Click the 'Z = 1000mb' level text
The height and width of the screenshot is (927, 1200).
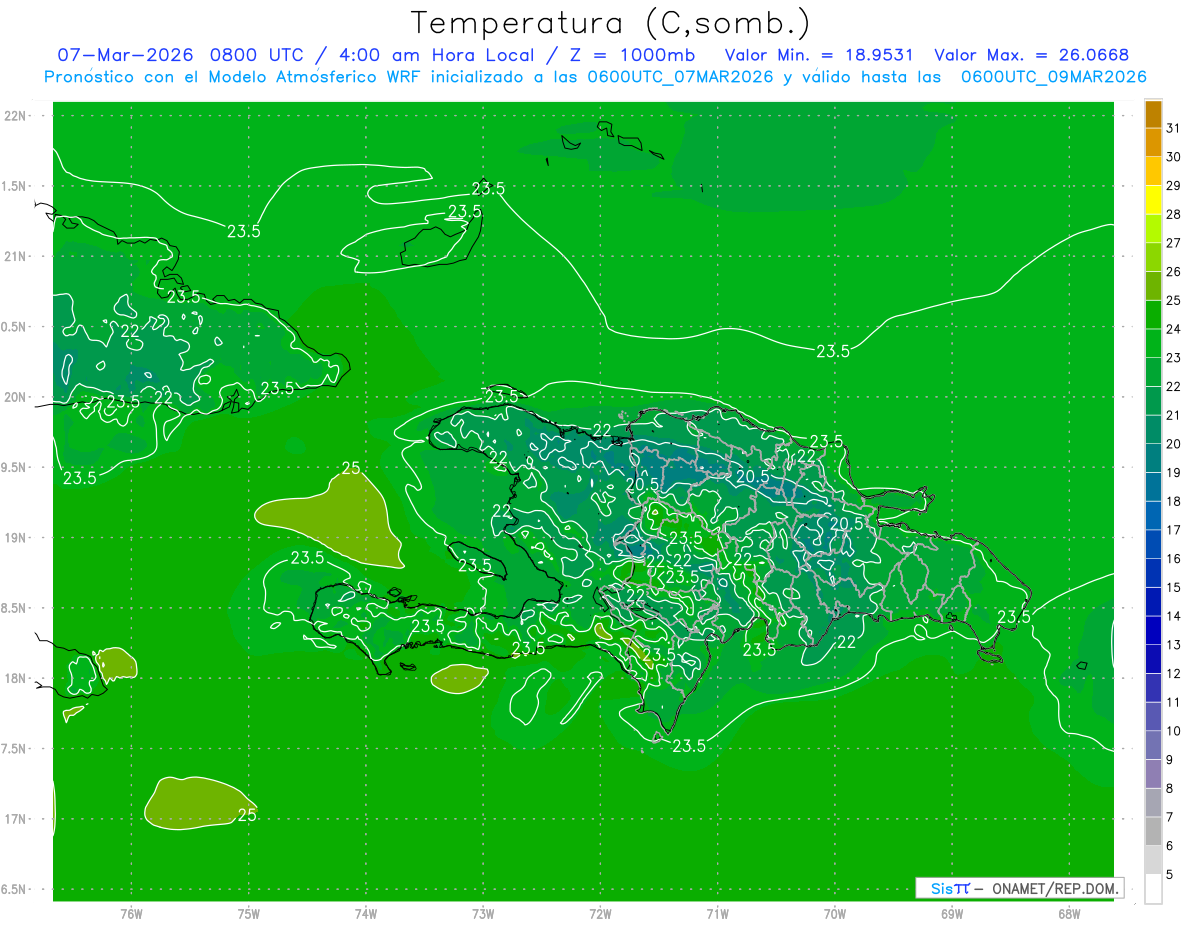coord(633,55)
